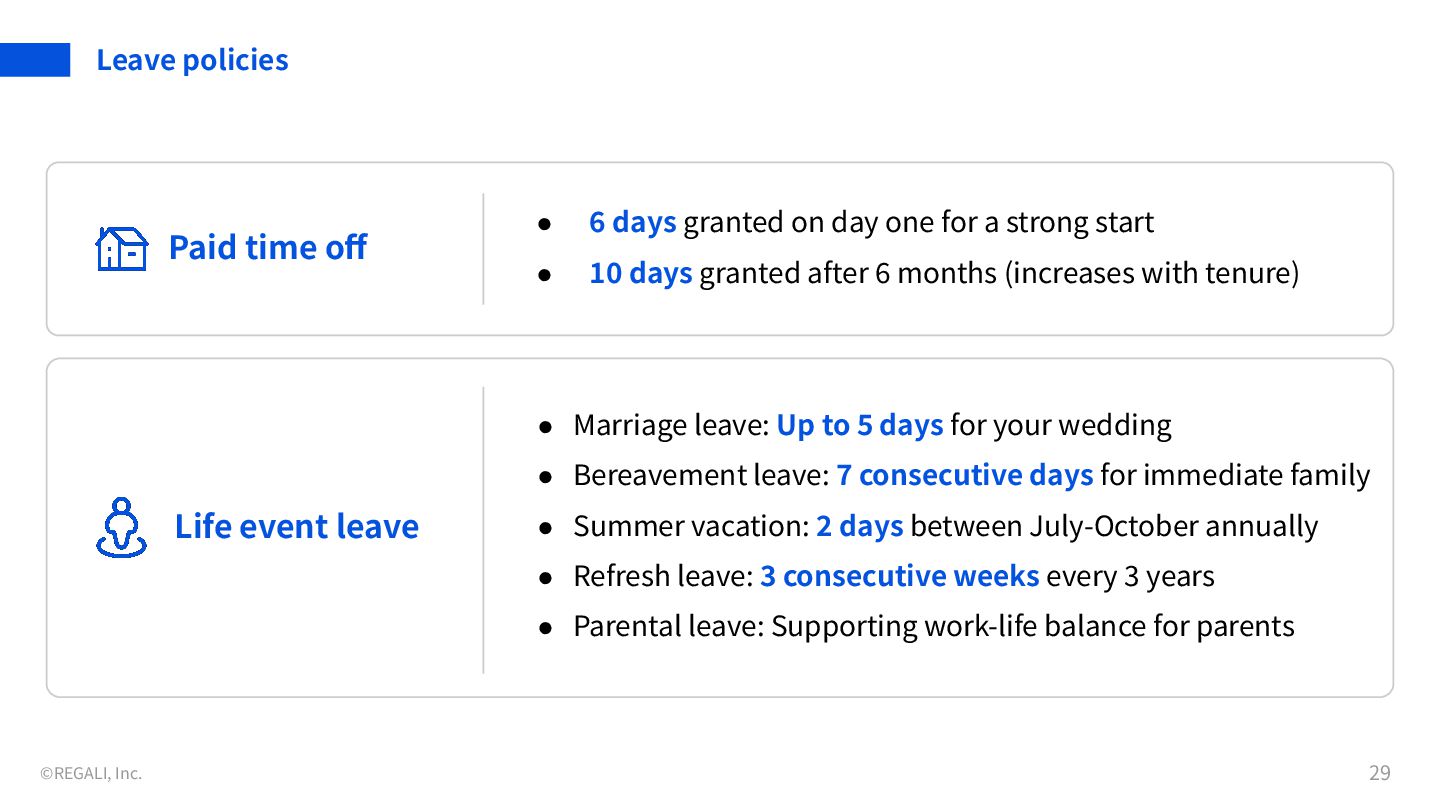Select the Paid time off heading
The image size is (1440, 810).
pyautogui.click(x=267, y=247)
